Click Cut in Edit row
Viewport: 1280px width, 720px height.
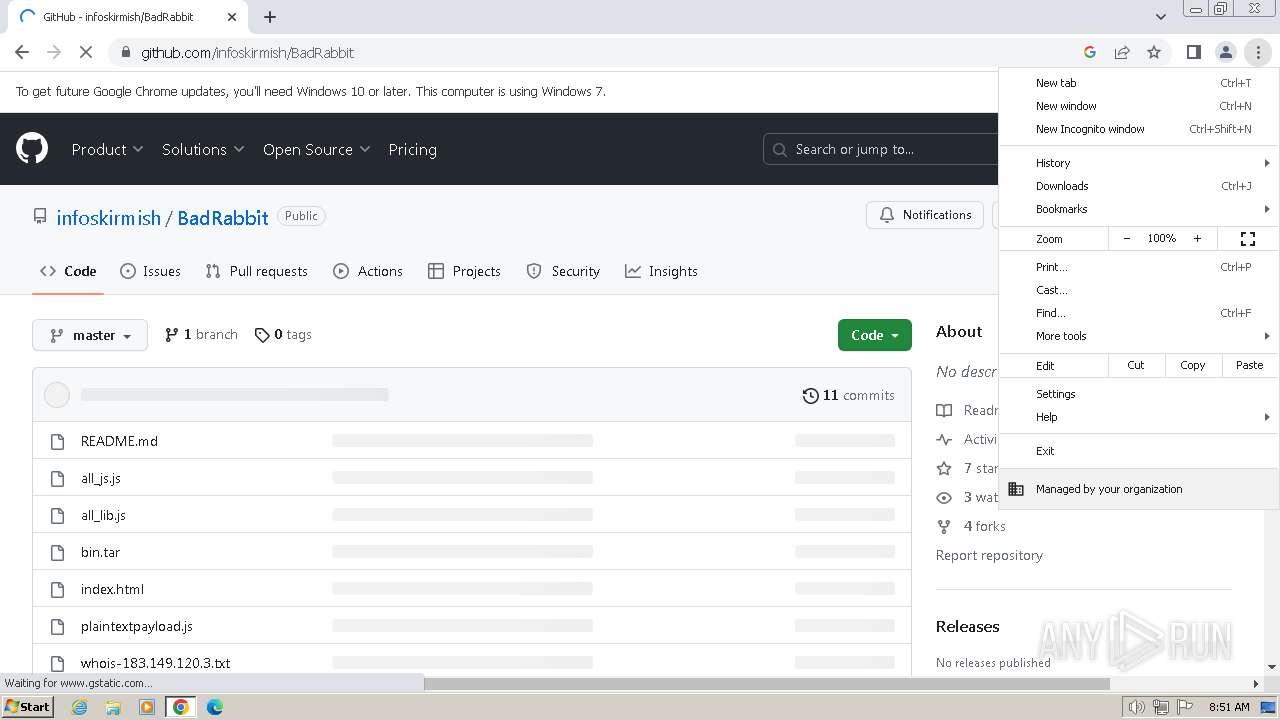(1136, 365)
